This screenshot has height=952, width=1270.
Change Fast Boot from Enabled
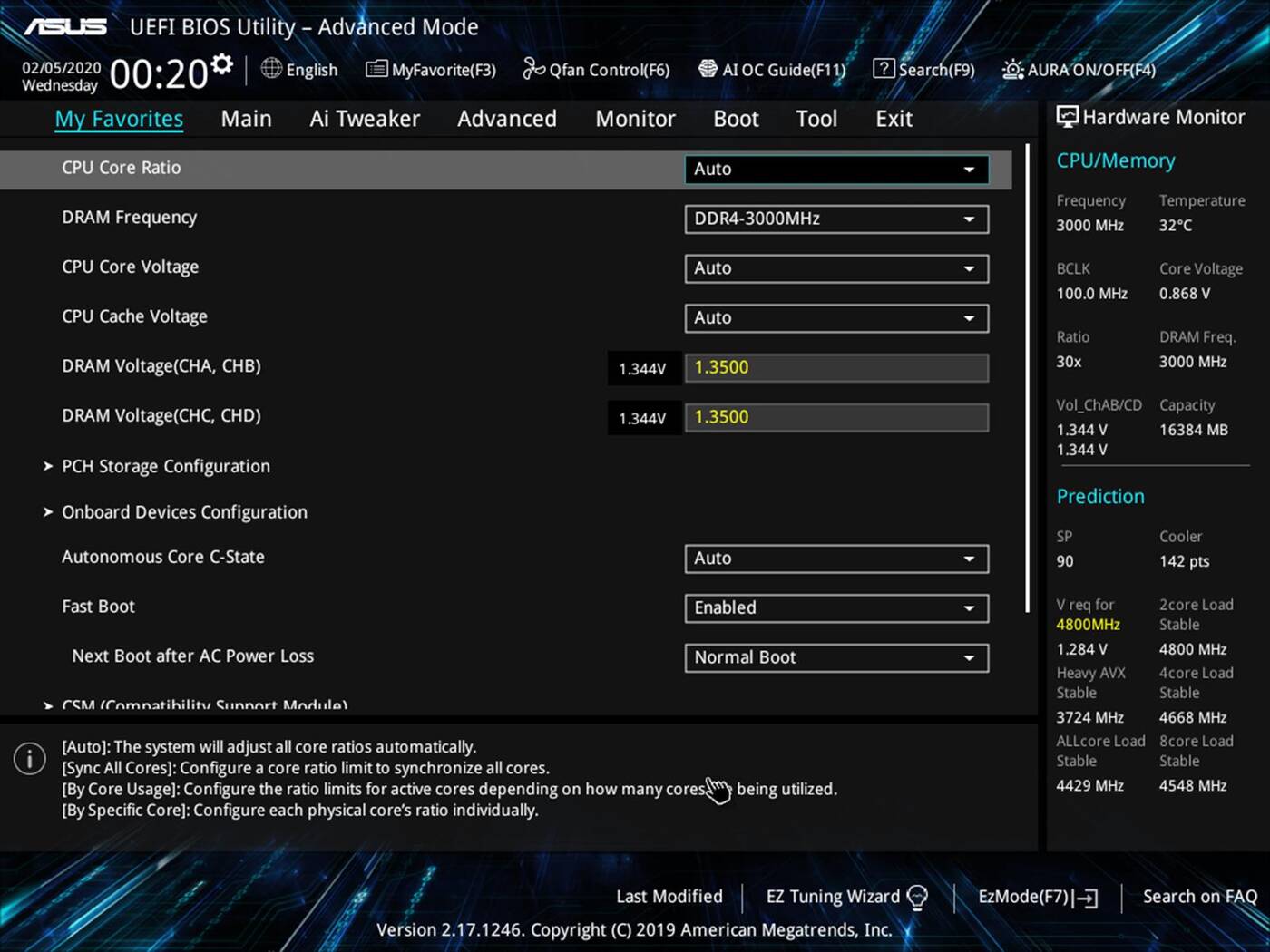click(835, 607)
